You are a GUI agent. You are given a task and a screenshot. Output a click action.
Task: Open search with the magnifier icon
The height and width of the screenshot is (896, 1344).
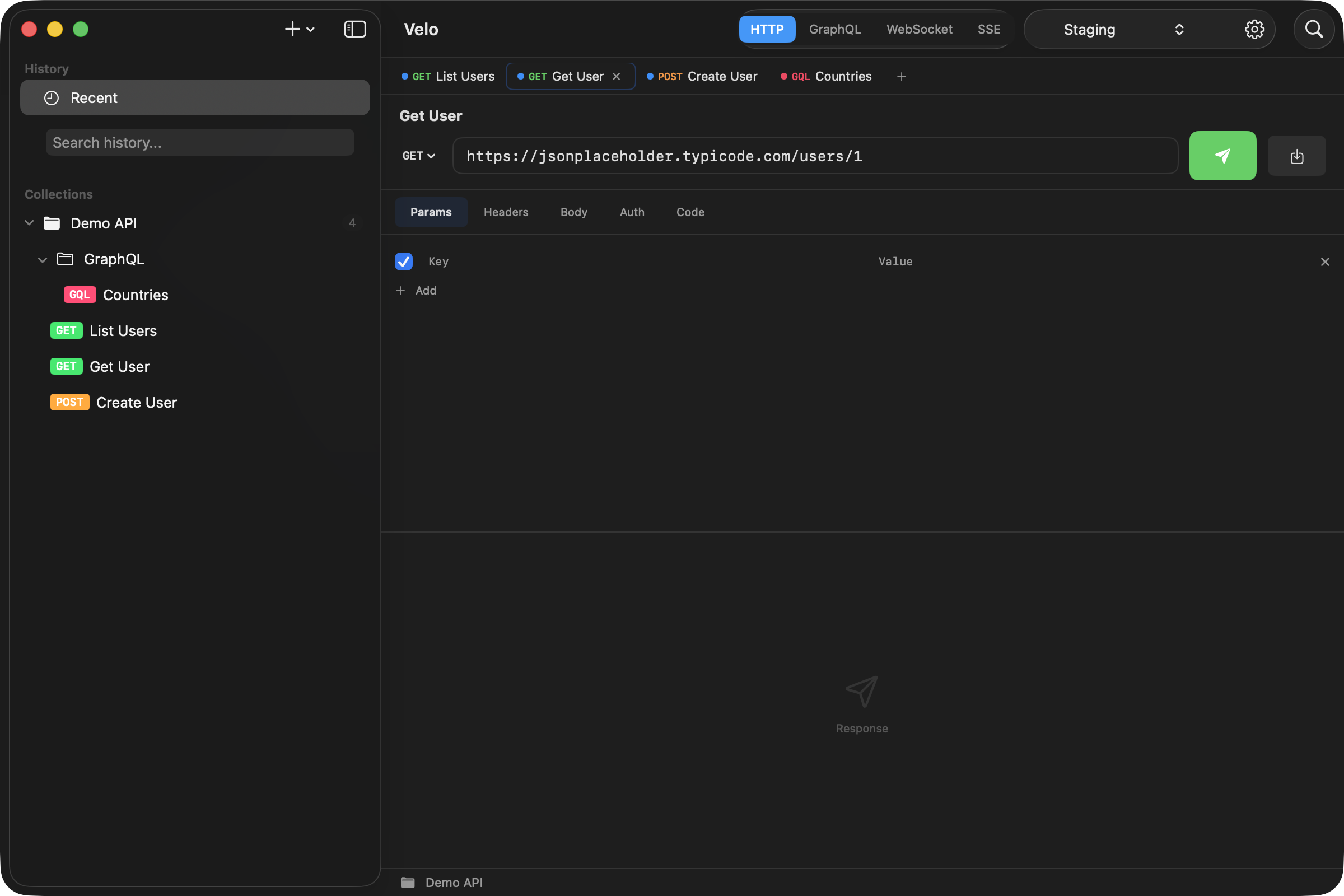pos(1314,29)
